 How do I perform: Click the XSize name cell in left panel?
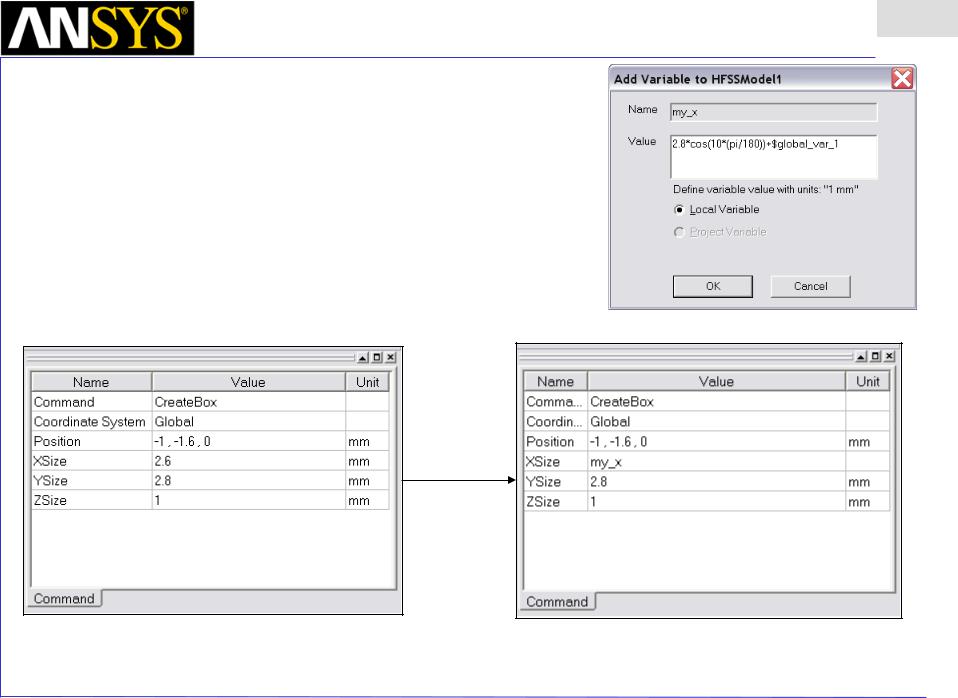[91, 461]
